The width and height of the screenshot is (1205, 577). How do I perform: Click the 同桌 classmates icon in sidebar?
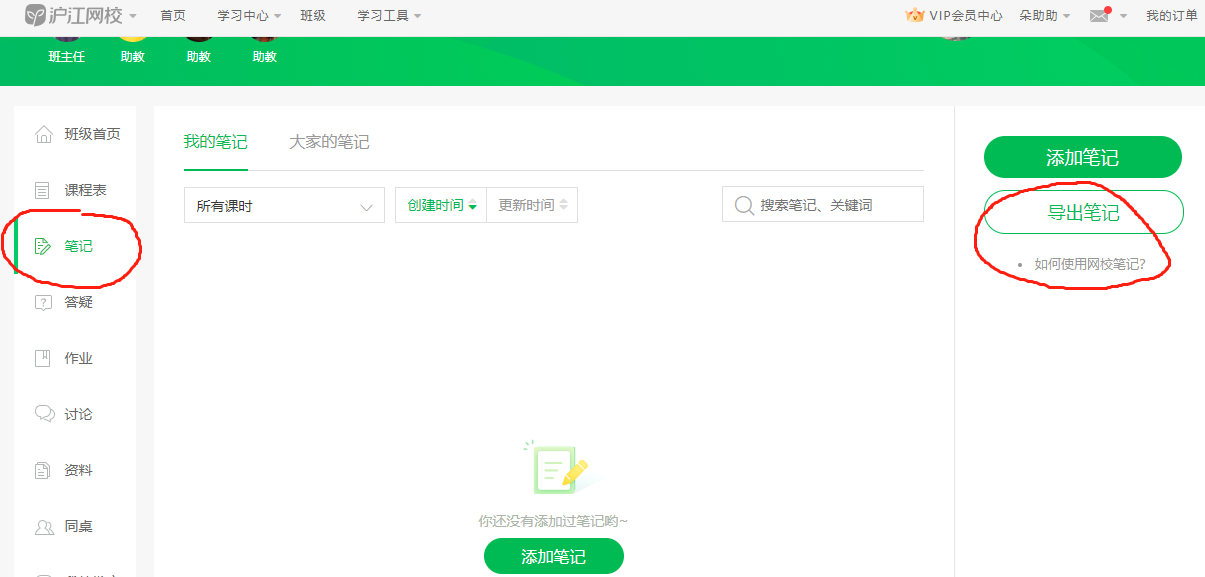(x=43, y=526)
